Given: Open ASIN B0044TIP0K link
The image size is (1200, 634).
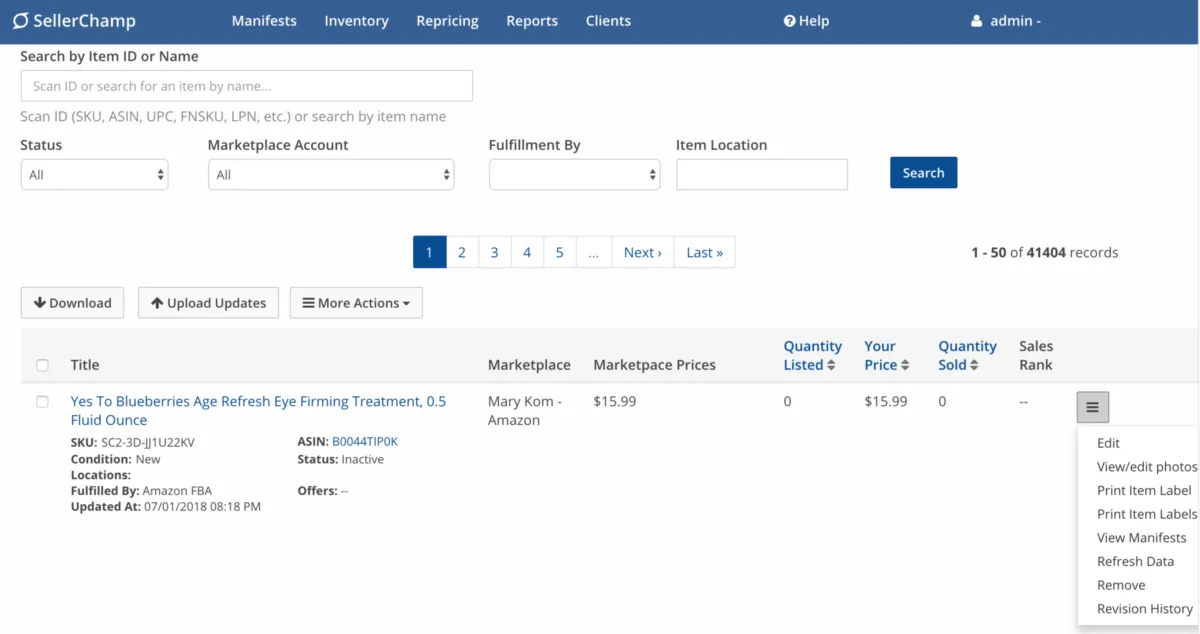Looking at the screenshot, I should (x=365, y=441).
